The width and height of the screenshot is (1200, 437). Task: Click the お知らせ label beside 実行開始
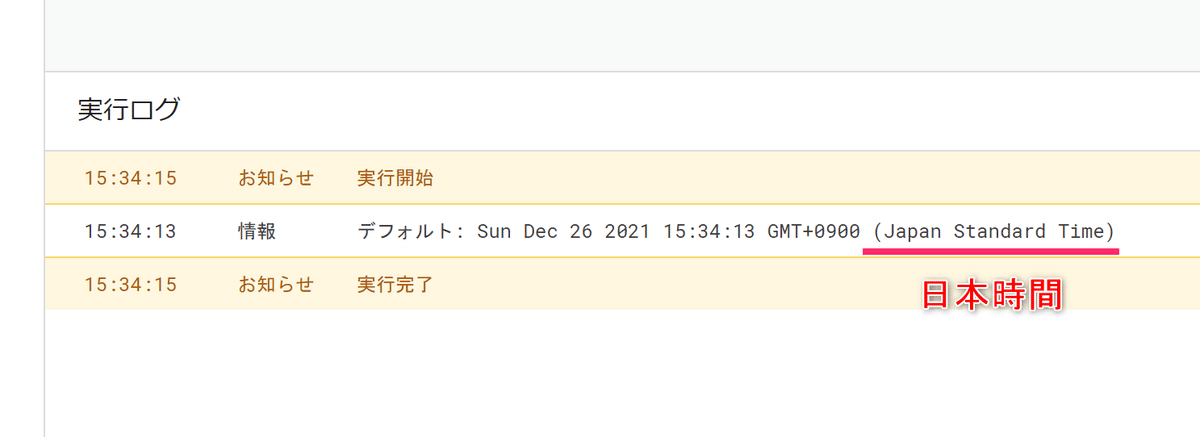(x=276, y=179)
